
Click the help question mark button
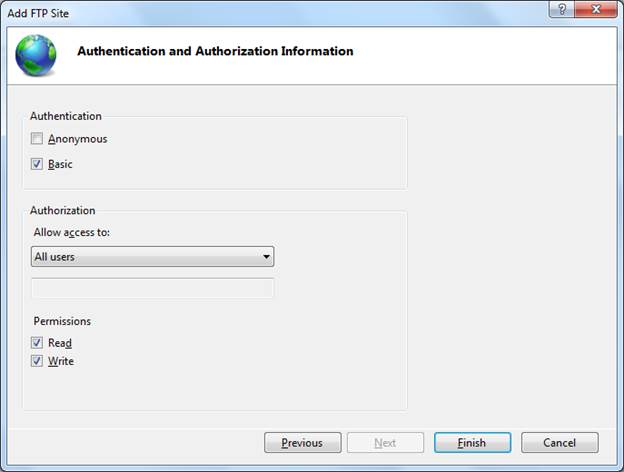[x=562, y=9]
